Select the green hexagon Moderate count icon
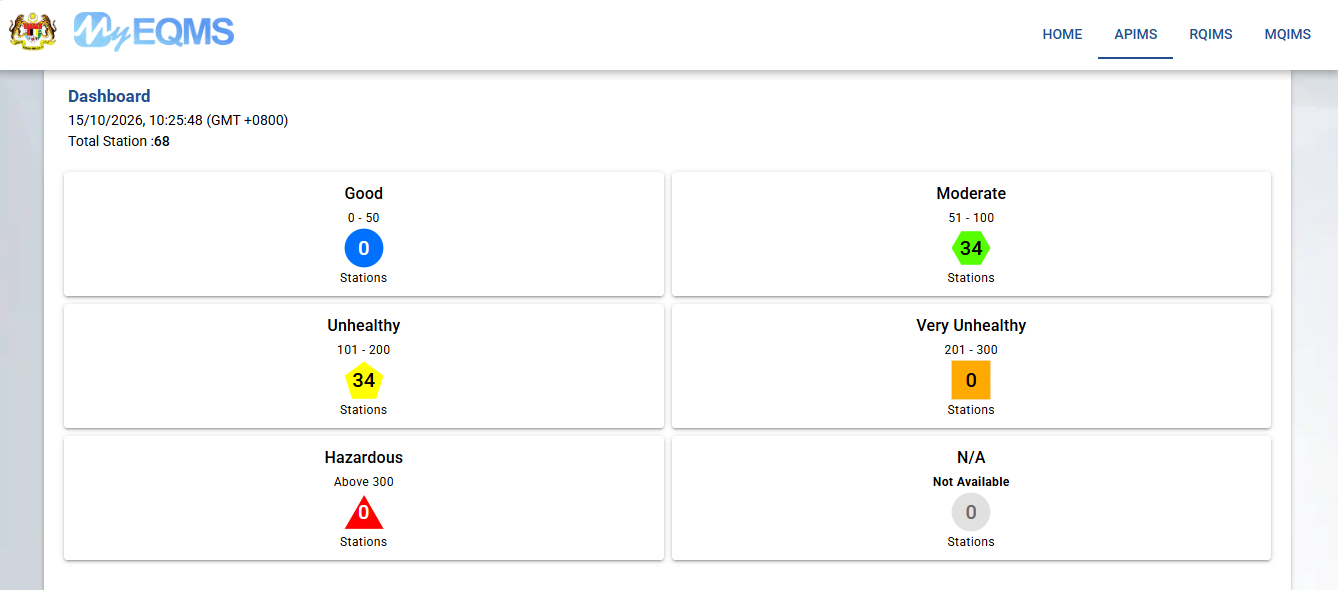 pyautogui.click(x=971, y=248)
